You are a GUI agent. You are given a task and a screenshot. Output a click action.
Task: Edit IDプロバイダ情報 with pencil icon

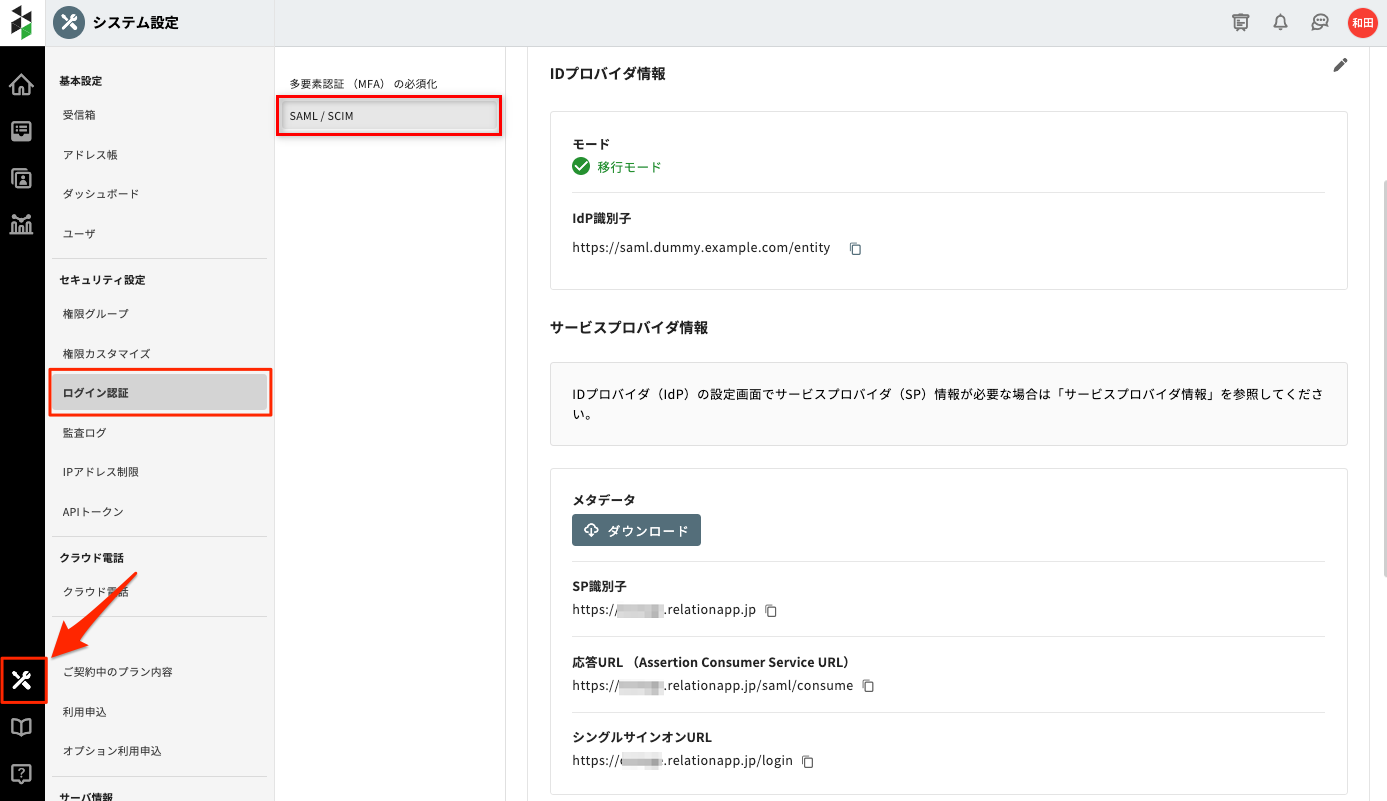tap(1340, 65)
